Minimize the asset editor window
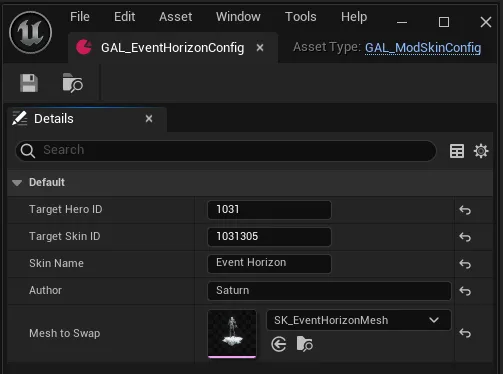 (x=402, y=22)
